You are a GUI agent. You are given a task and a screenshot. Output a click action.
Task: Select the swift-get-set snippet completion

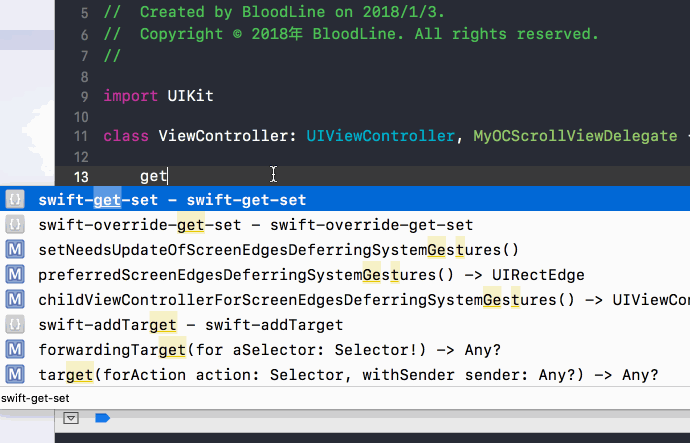[x=345, y=200]
